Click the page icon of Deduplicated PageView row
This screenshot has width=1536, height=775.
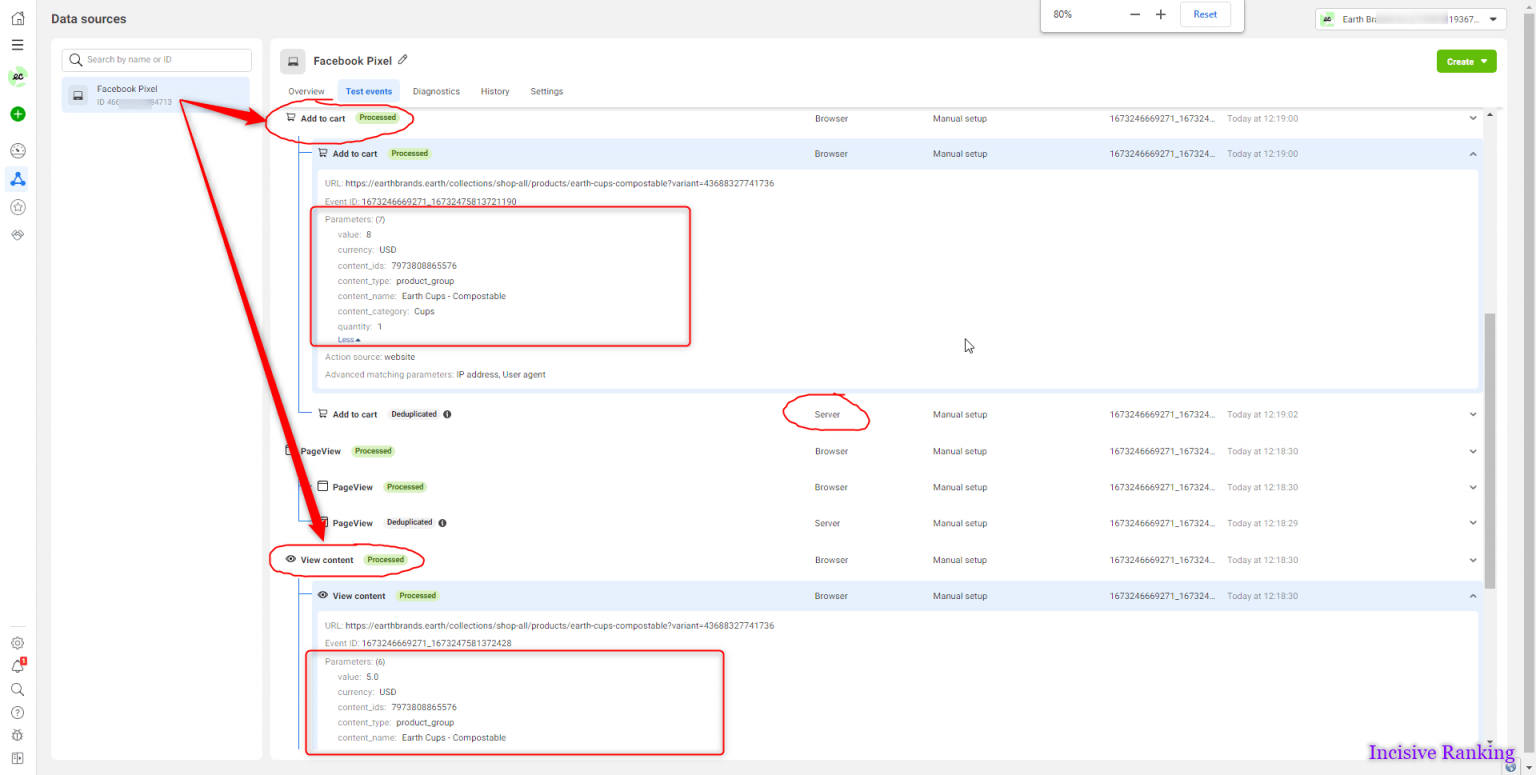coord(323,522)
